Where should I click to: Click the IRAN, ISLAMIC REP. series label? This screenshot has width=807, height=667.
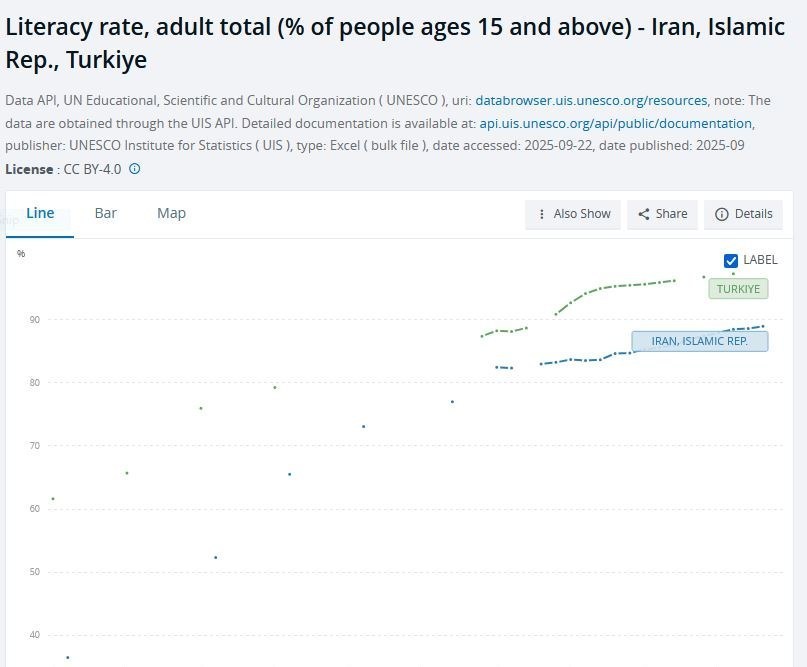click(x=699, y=341)
